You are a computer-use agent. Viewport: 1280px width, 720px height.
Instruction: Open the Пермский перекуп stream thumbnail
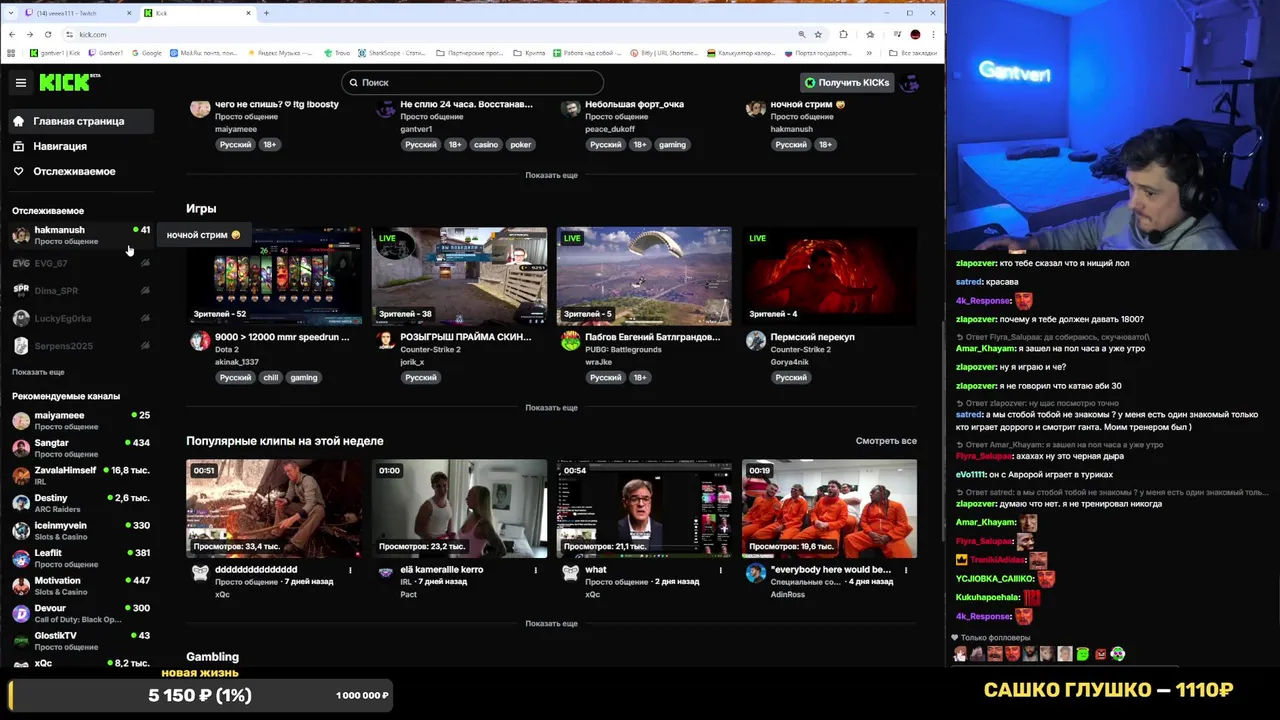(829, 277)
